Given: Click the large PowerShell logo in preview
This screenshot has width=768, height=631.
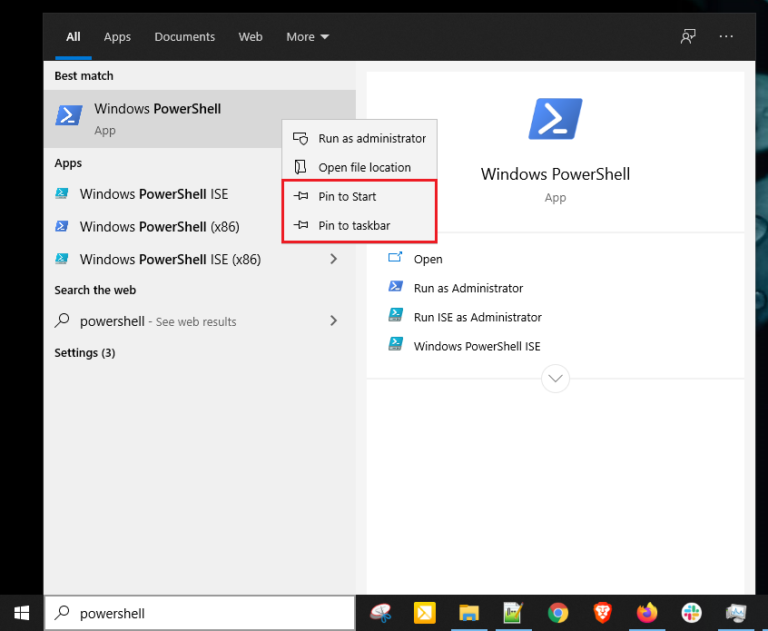Looking at the screenshot, I should point(555,119).
